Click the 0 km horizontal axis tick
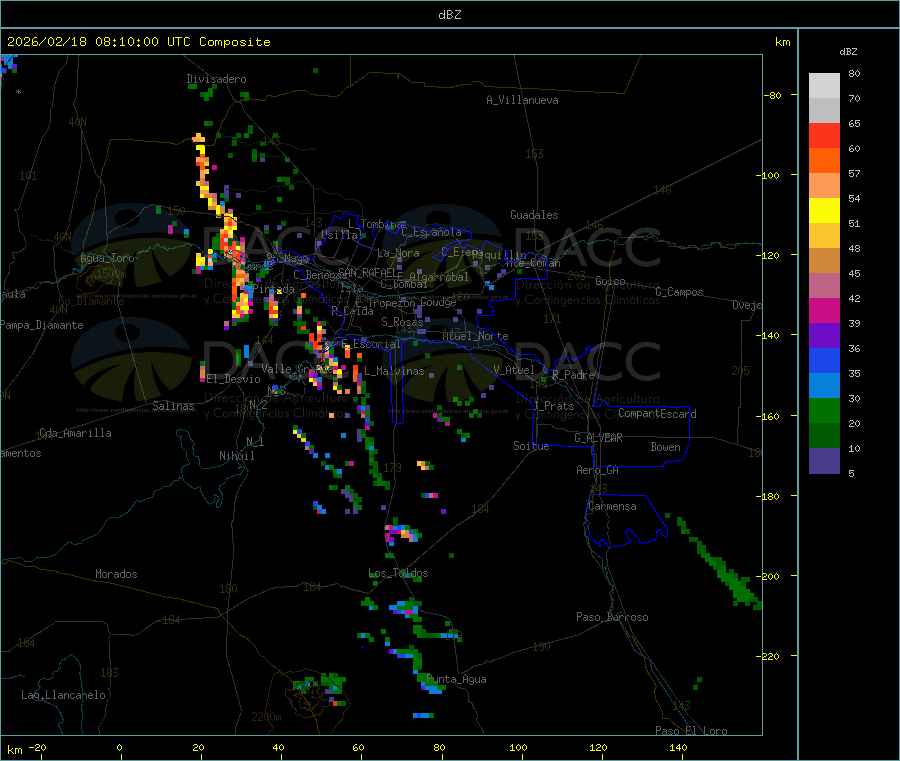Image resolution: width=900 pixels, height=761 pixels. coord(119,747)
